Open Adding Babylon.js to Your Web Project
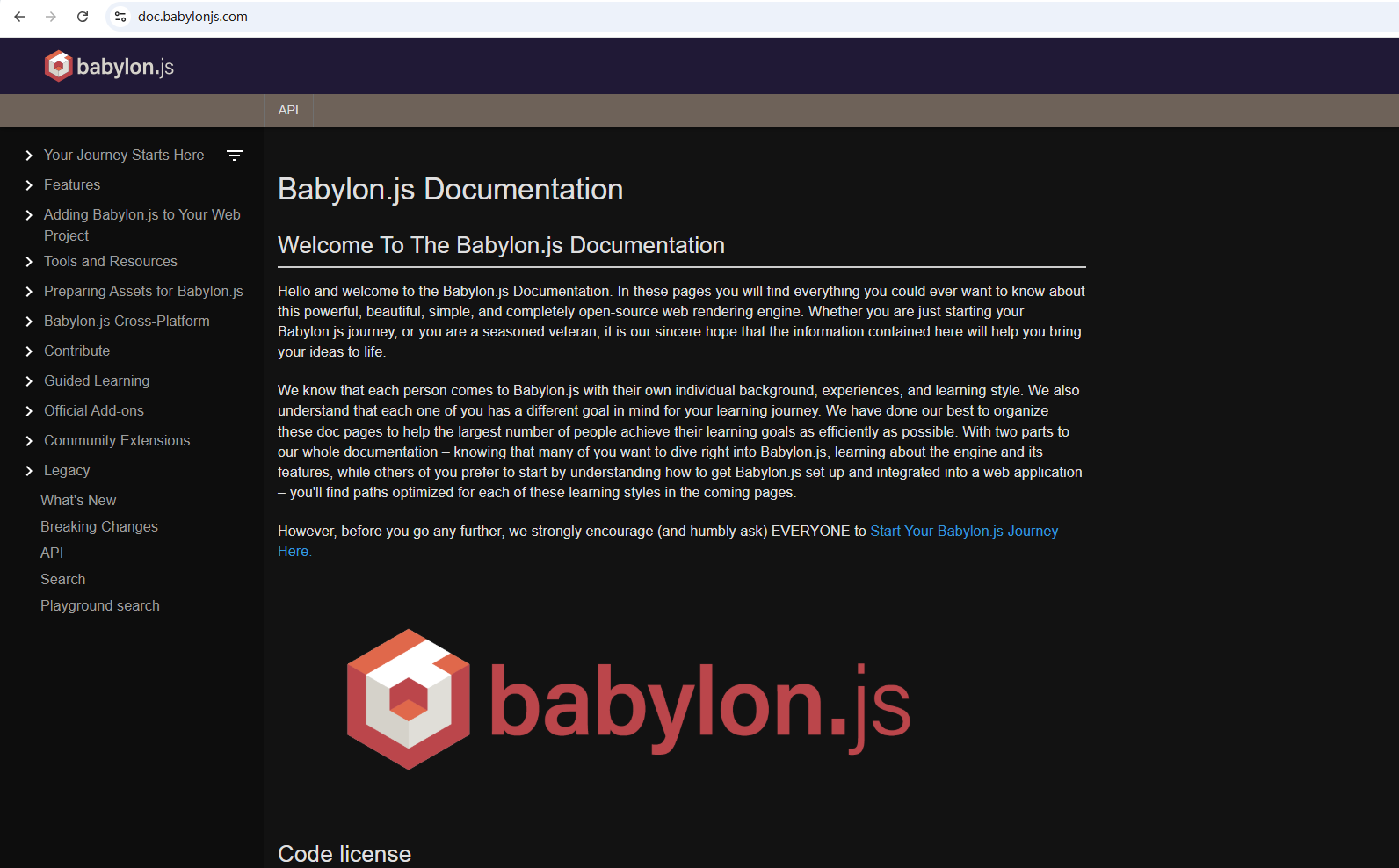The height and width of the screenshot is (868, 1399). pos(141,225)
